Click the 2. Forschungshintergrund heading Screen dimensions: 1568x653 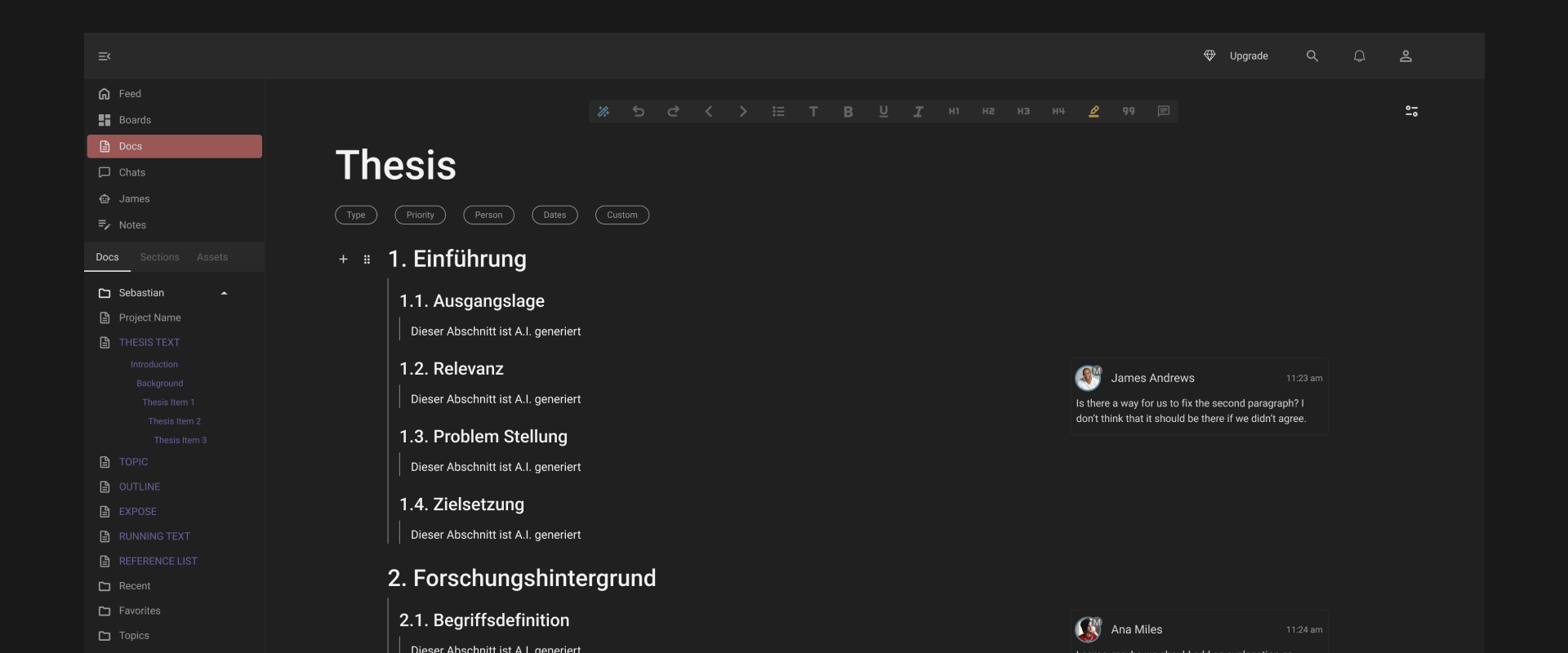pos(522,578)
